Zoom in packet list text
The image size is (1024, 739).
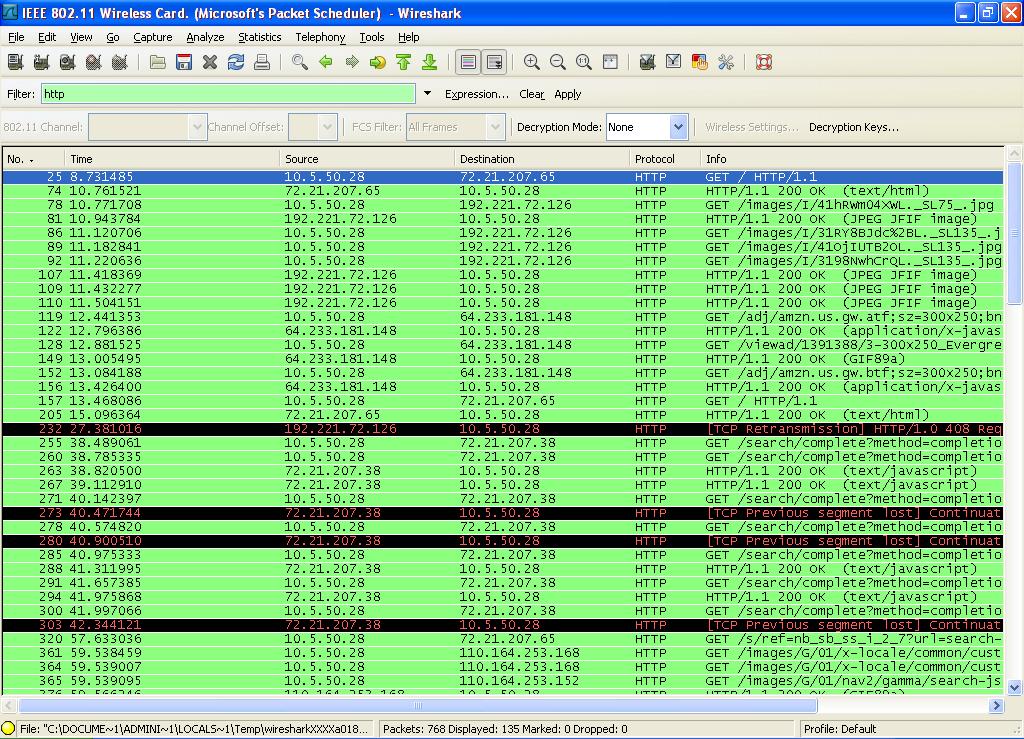pyautogui.click(x=532, y=62)
